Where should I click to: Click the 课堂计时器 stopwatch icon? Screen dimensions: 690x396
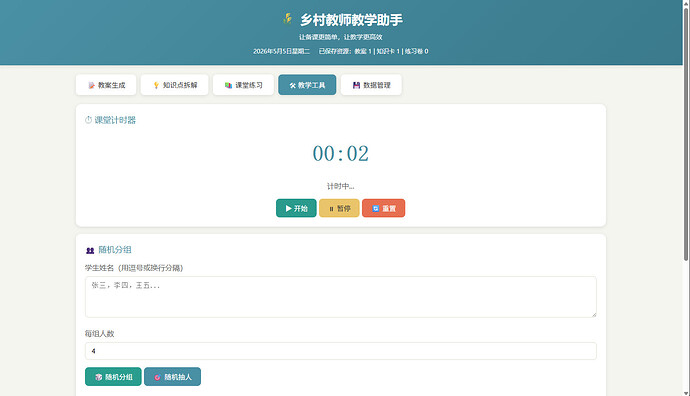click(88, 120)
